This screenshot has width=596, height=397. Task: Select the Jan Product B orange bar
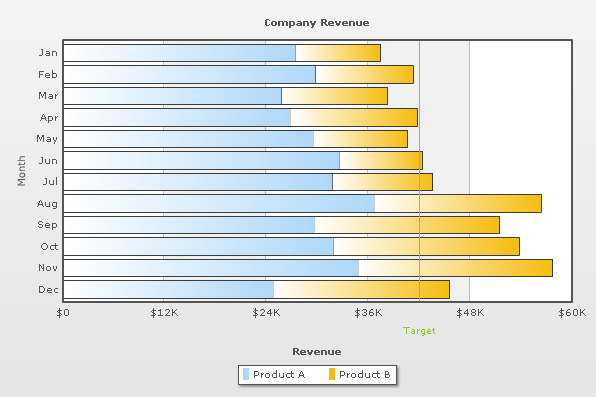(x=338, y=53)
